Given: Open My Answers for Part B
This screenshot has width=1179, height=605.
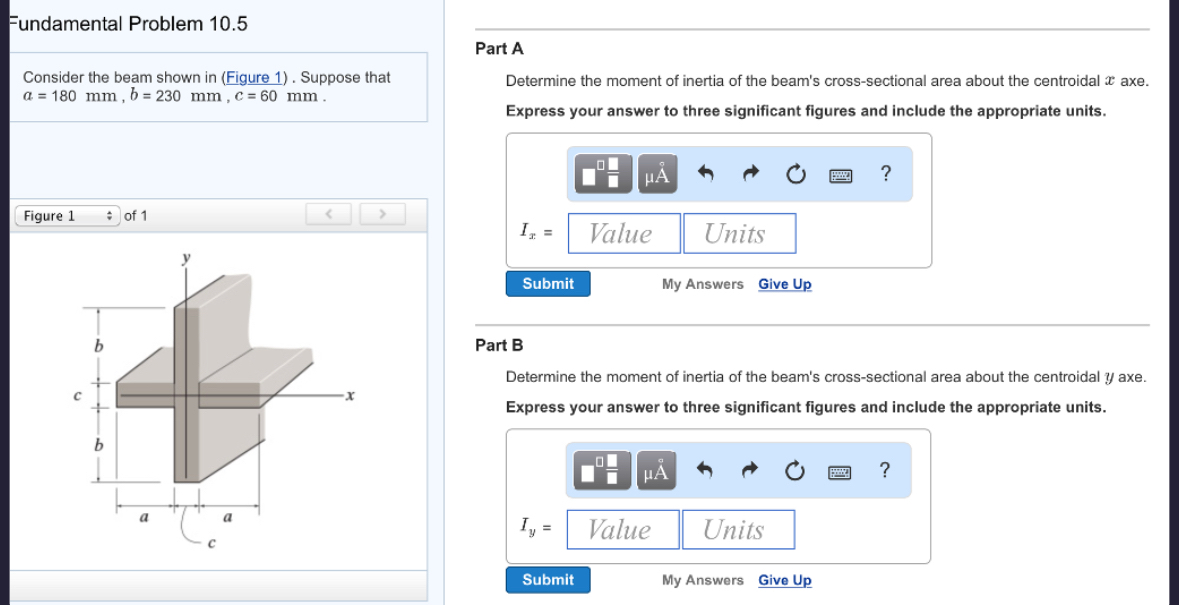Looking at the screenshot, I should point(702,580).
